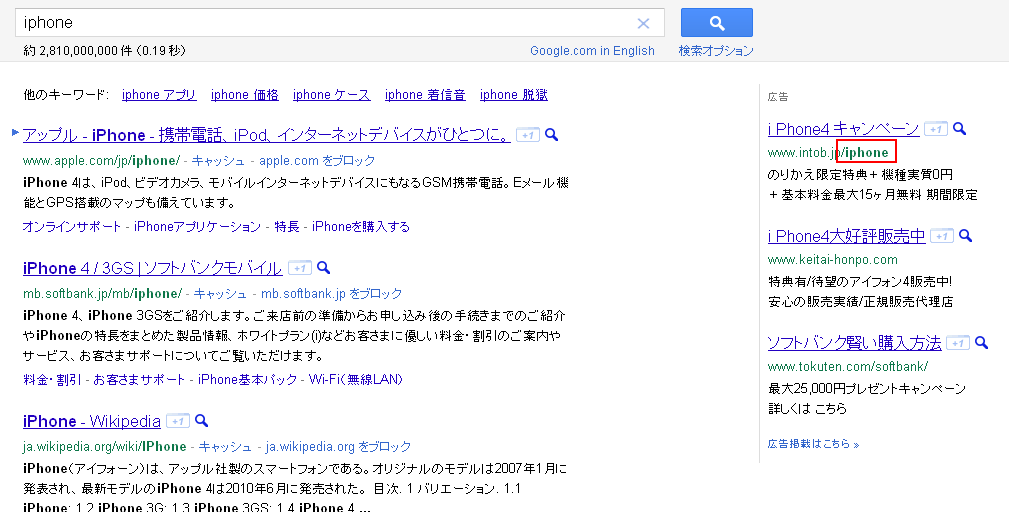This screenshot has width=1009, height=512.
Task: Open the i Phone4大好評販売中 ad
Action: click(x=846, y=236)
